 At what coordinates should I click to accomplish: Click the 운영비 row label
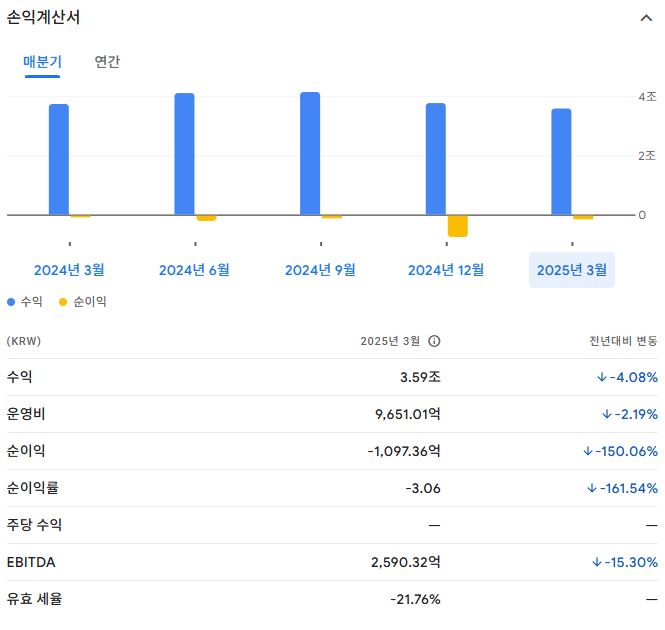pyautogui.click(x=26, y=414)
